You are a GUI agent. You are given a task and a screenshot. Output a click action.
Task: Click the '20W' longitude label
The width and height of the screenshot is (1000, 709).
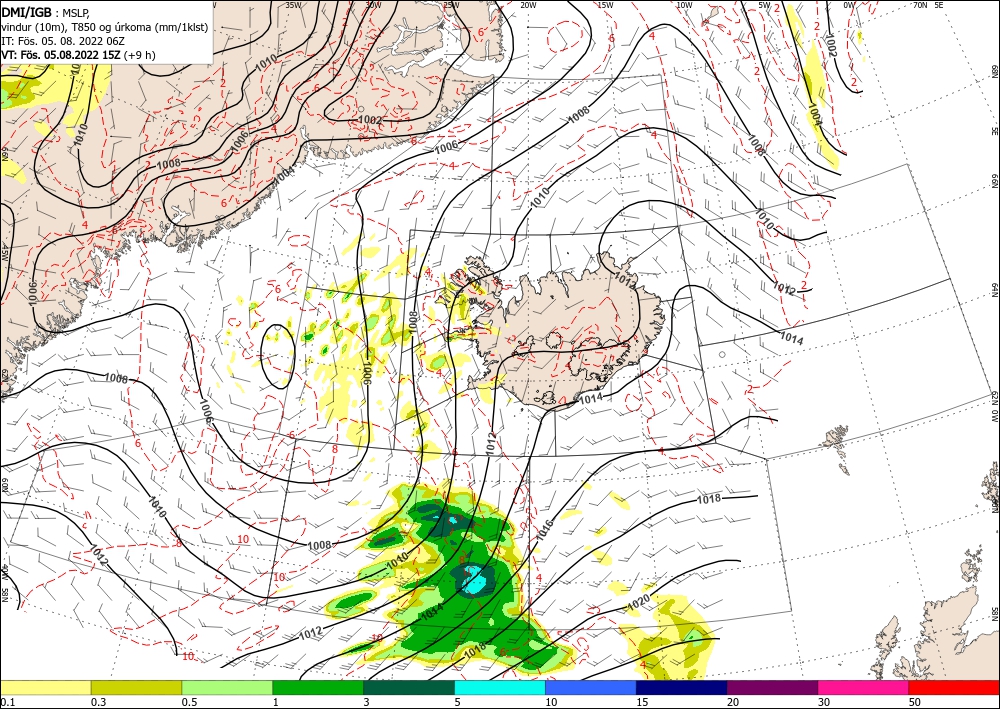point(528,5)
